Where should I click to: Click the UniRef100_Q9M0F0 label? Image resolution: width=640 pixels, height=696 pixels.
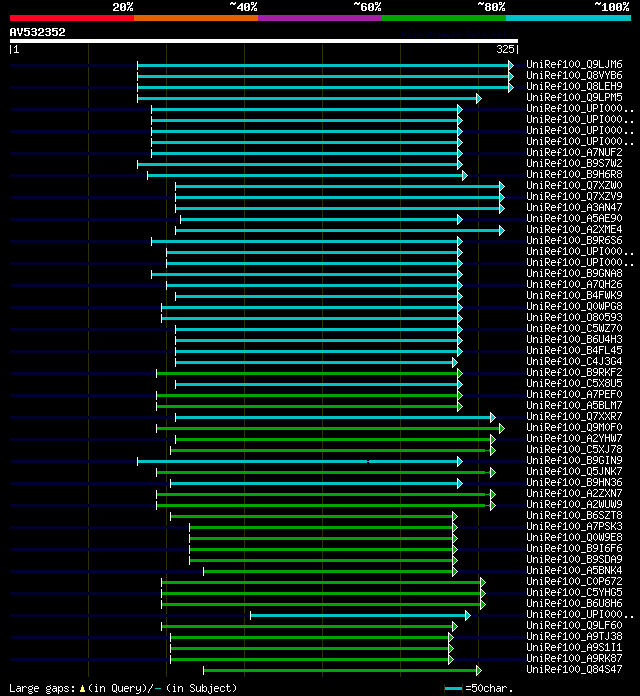(574, 427)
